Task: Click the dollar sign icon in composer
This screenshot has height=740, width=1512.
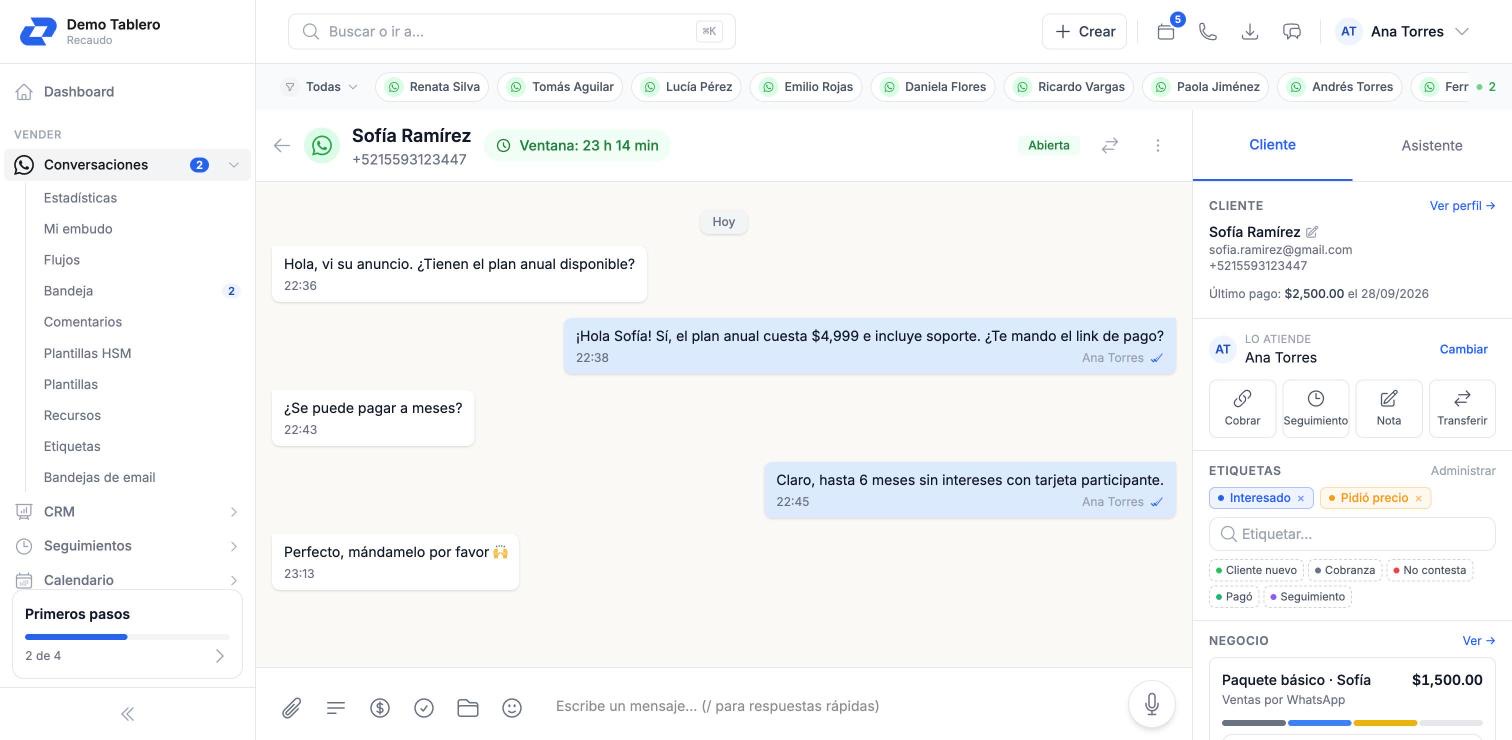Action: tap(380, 708)
